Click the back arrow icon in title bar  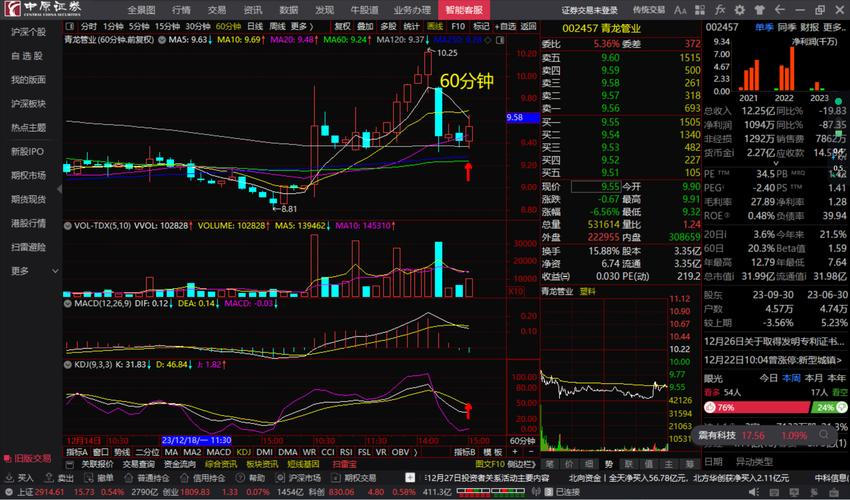coord(780,10)
